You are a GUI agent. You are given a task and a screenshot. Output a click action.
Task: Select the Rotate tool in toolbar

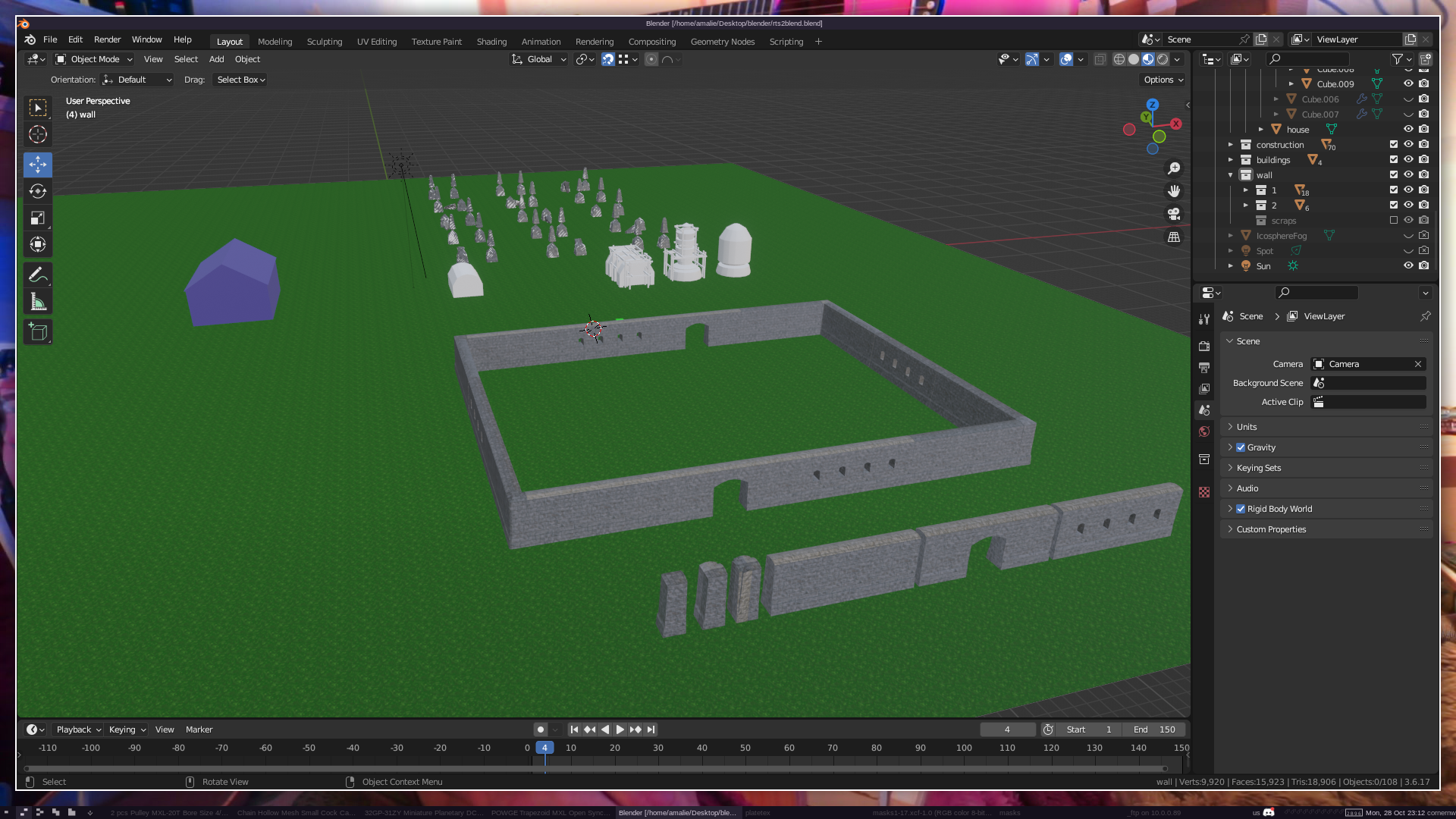[x=38, y=191]
